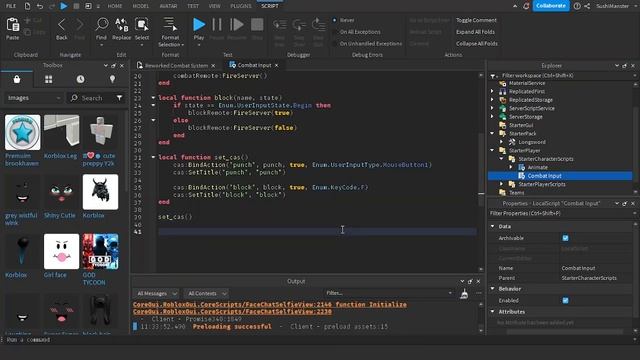Collapse the Data properties section

click(x=492, y=226)
